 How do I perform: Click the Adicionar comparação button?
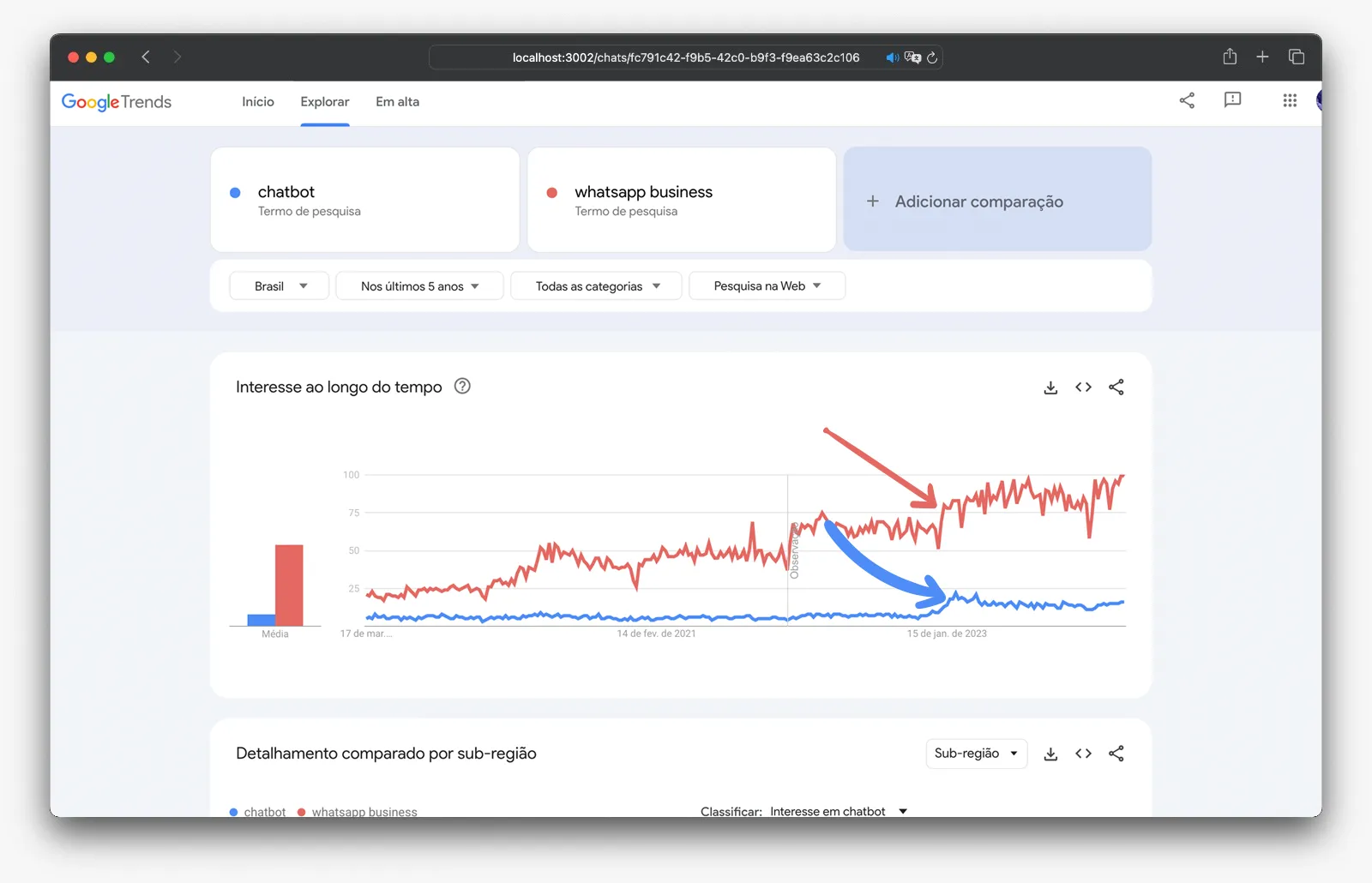pos(997,199)
